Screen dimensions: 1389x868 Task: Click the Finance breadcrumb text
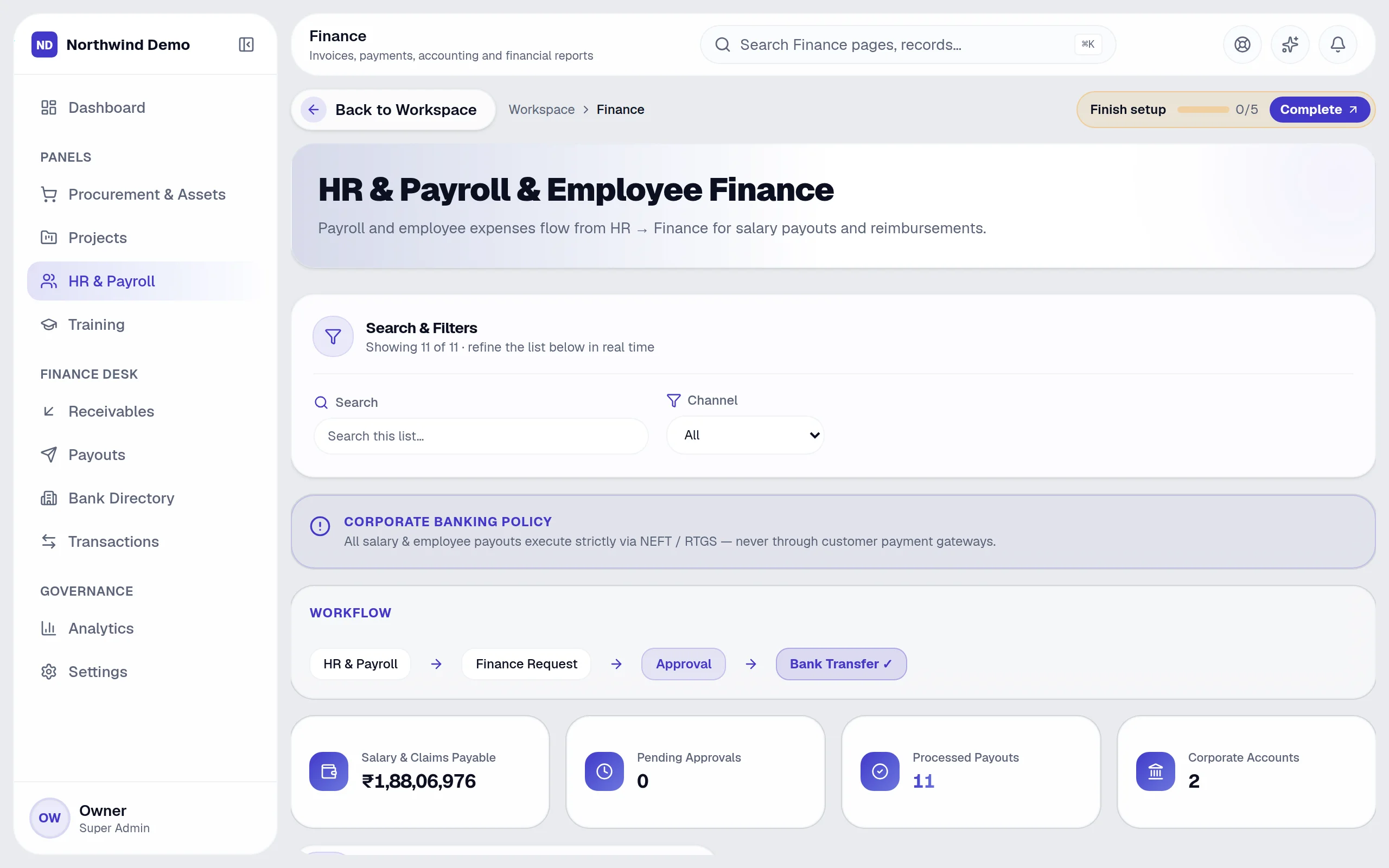click(x=620, y=109)
